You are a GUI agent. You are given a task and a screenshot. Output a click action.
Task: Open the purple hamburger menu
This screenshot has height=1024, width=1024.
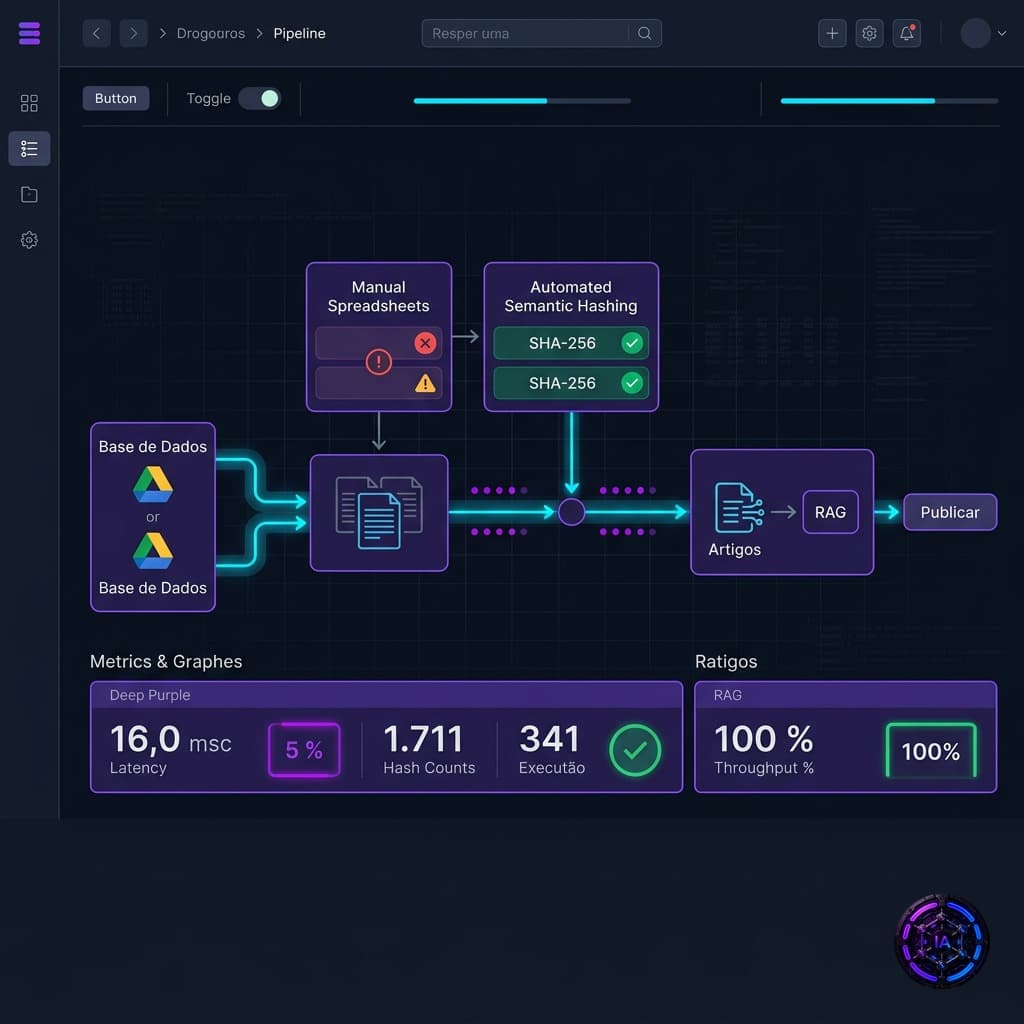[x=29, y=33]
